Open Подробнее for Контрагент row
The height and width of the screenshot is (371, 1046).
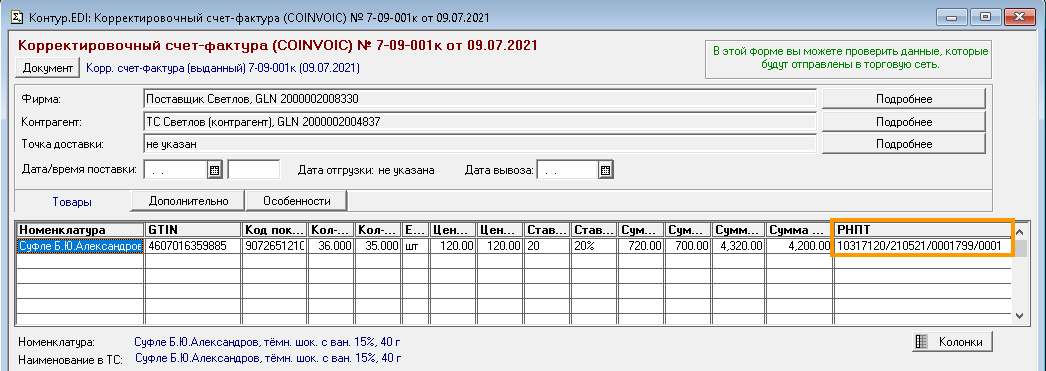pyautogui.click(x=903, y=122)
